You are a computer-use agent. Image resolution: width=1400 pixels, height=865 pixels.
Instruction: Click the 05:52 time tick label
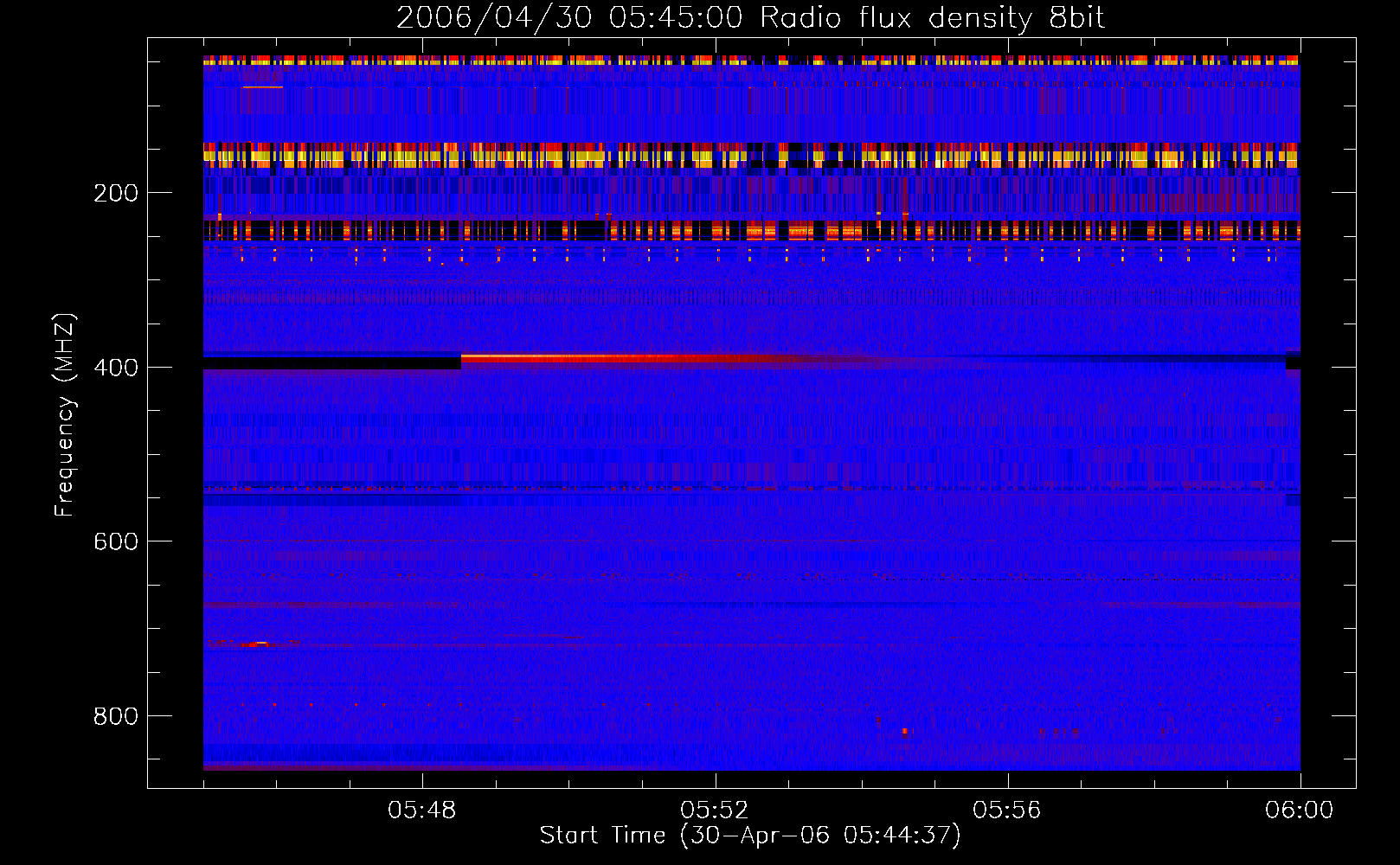[x=715, y=811]
